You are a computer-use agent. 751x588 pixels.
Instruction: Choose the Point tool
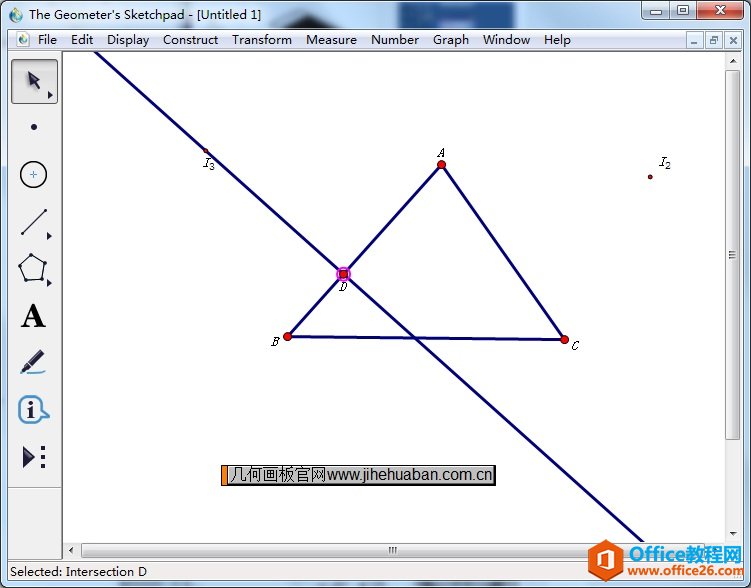[34, 127]
